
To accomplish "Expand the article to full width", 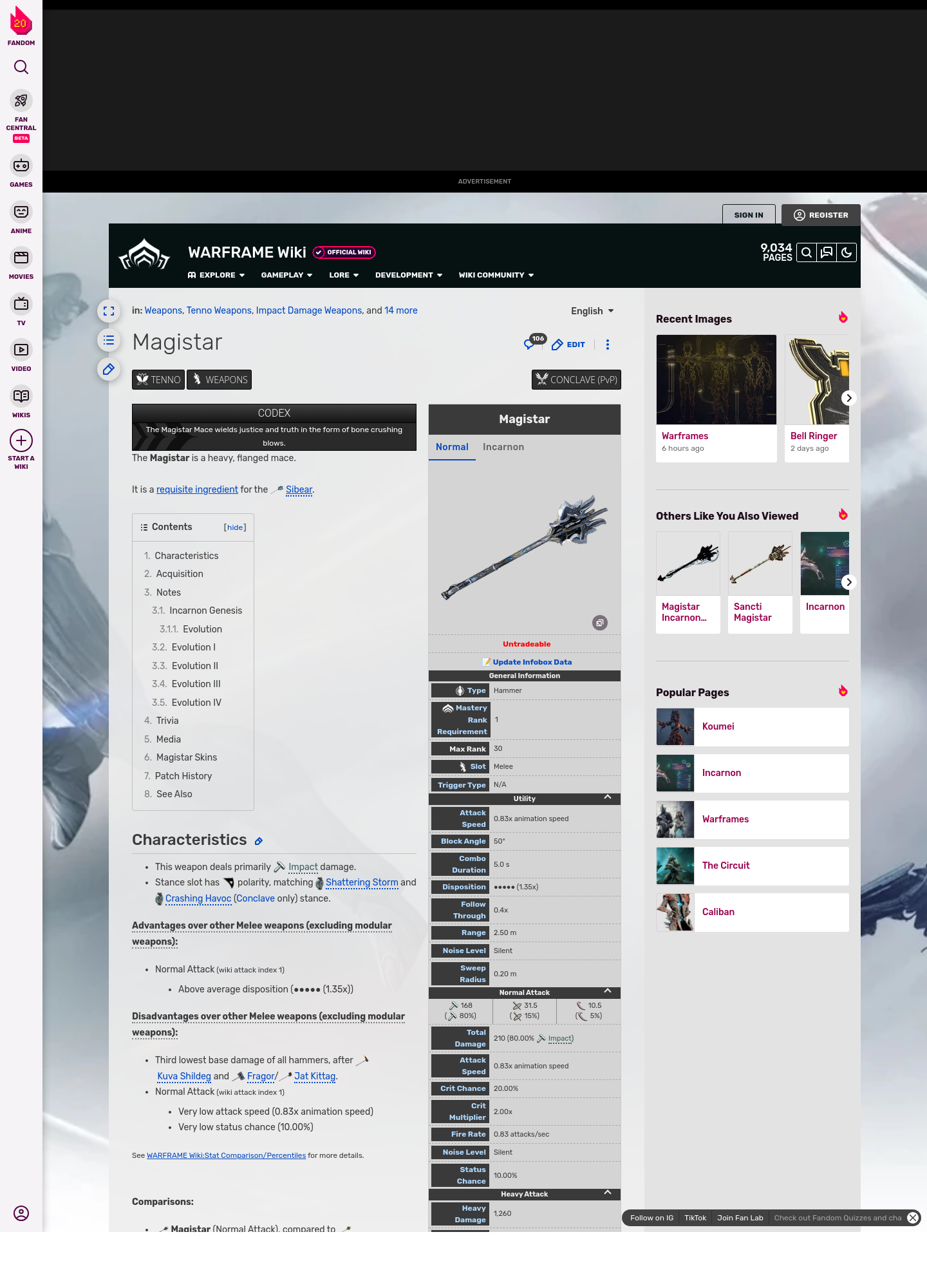I will (109, 311).
